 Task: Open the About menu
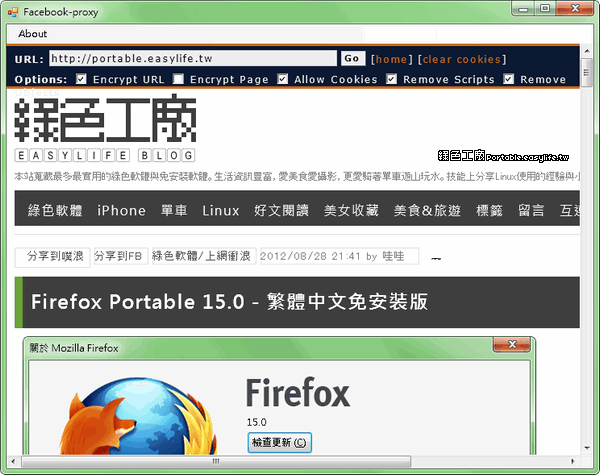click(x=33, y=34)
